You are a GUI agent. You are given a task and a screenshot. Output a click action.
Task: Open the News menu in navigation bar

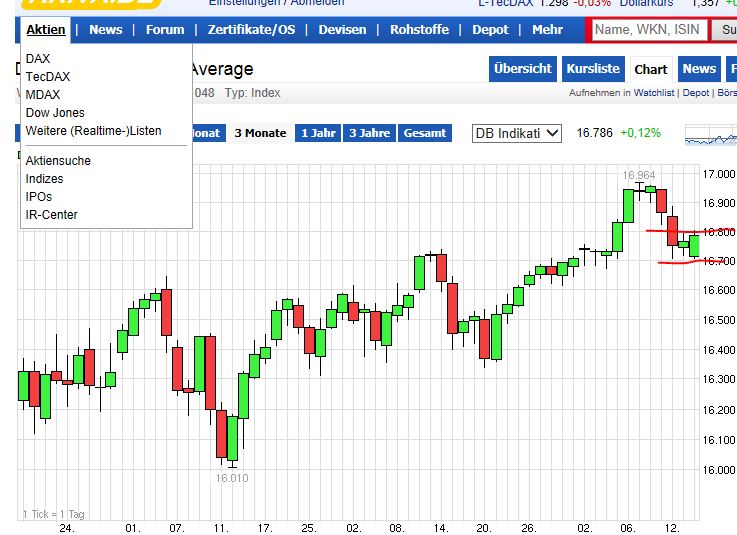105,30
